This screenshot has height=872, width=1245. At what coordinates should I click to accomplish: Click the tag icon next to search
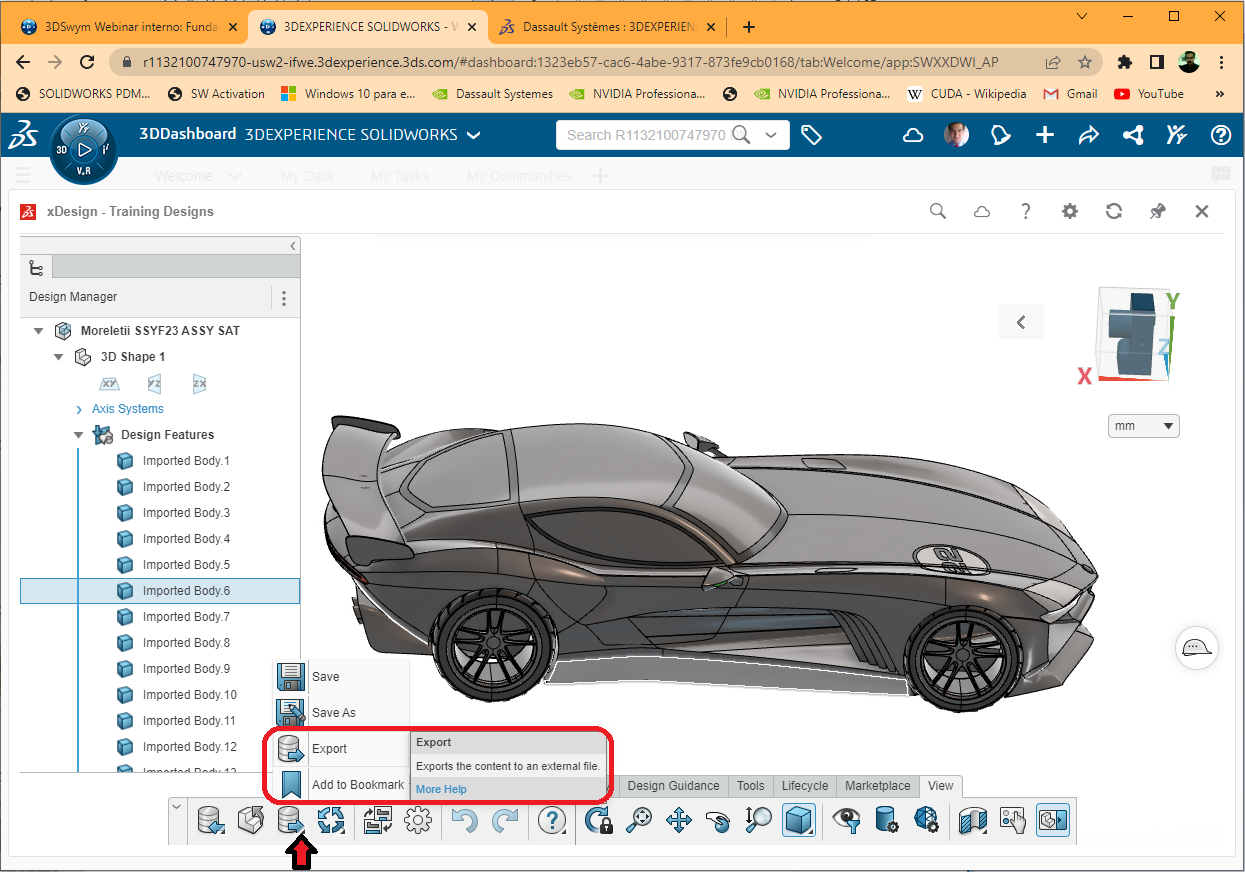pos(811,135)
